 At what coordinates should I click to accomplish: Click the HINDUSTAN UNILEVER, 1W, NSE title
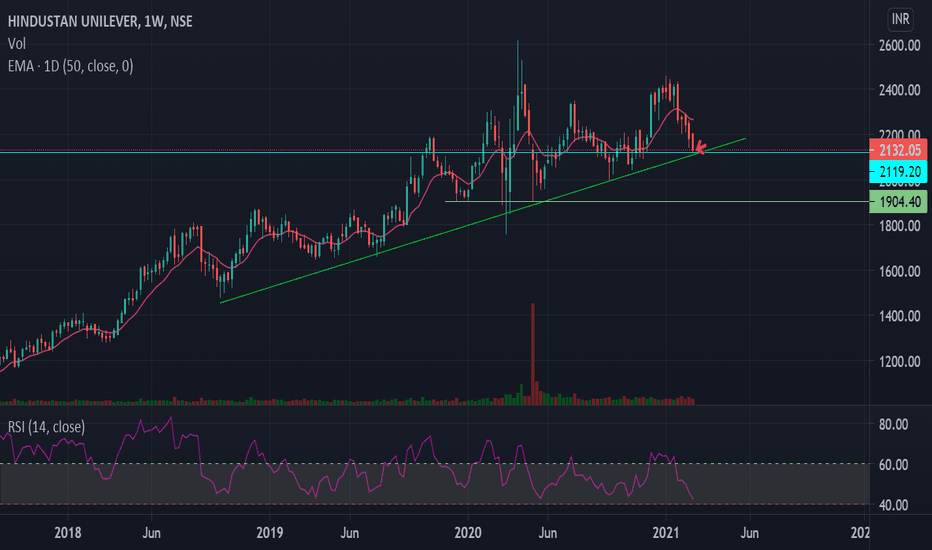(x=100, y=21)
